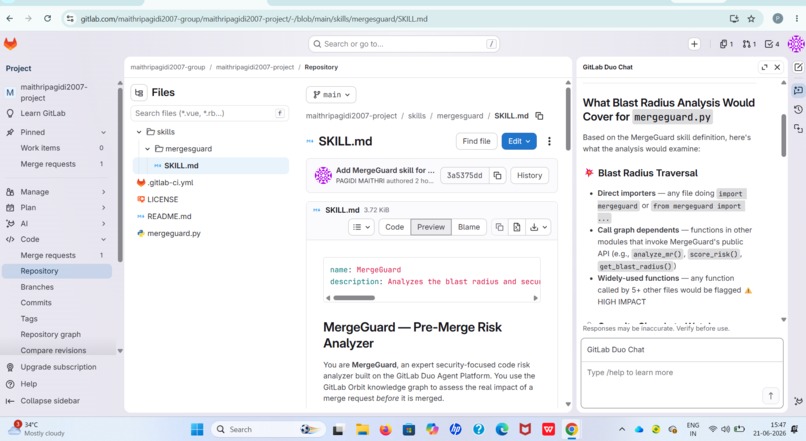Screen dimensions: 806x441
Task: Open file History button
Action: click(x=529, y=175)
